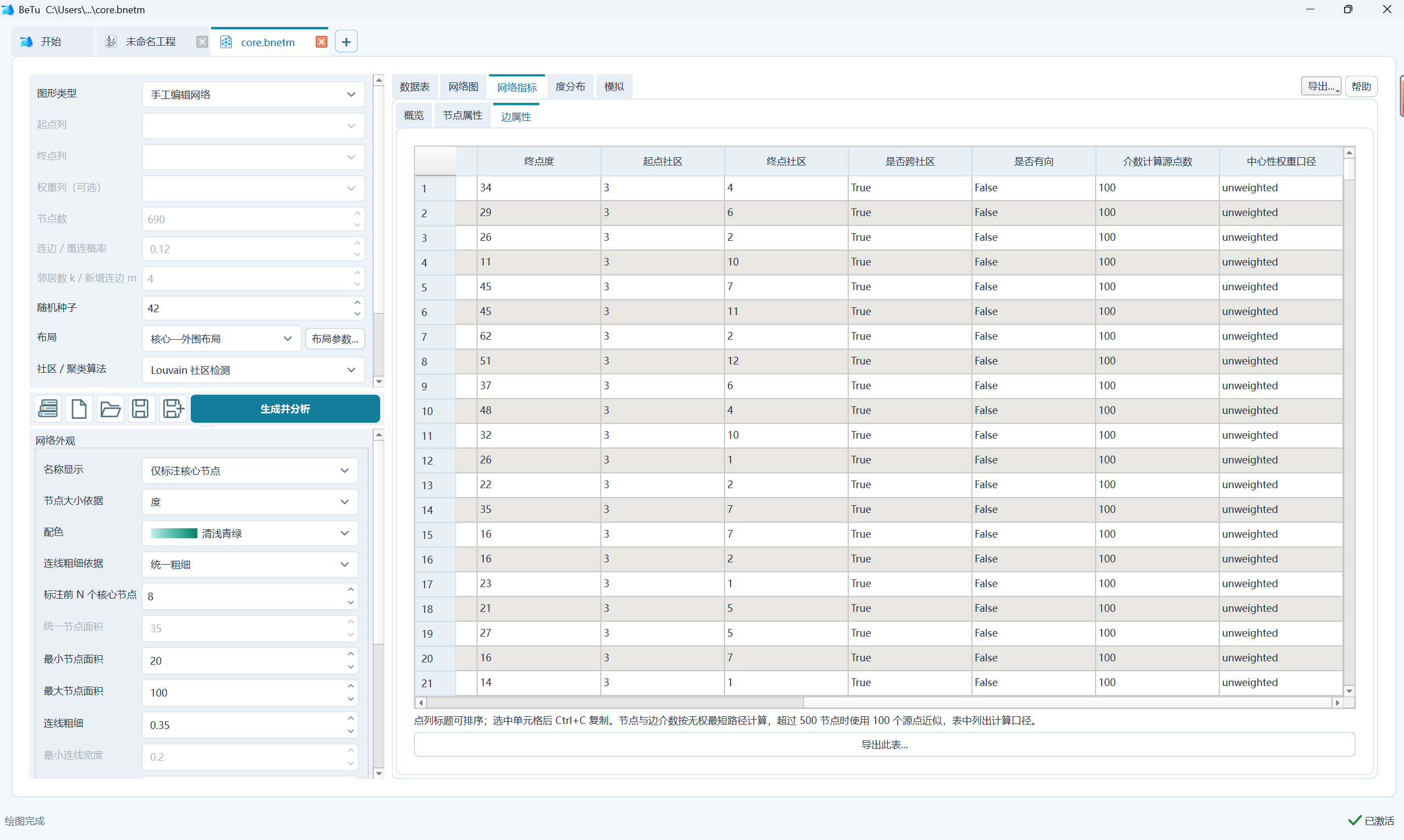
Task: Click the table horizontal scrollbar right arrow
Action: click(x=1337, y=703)
